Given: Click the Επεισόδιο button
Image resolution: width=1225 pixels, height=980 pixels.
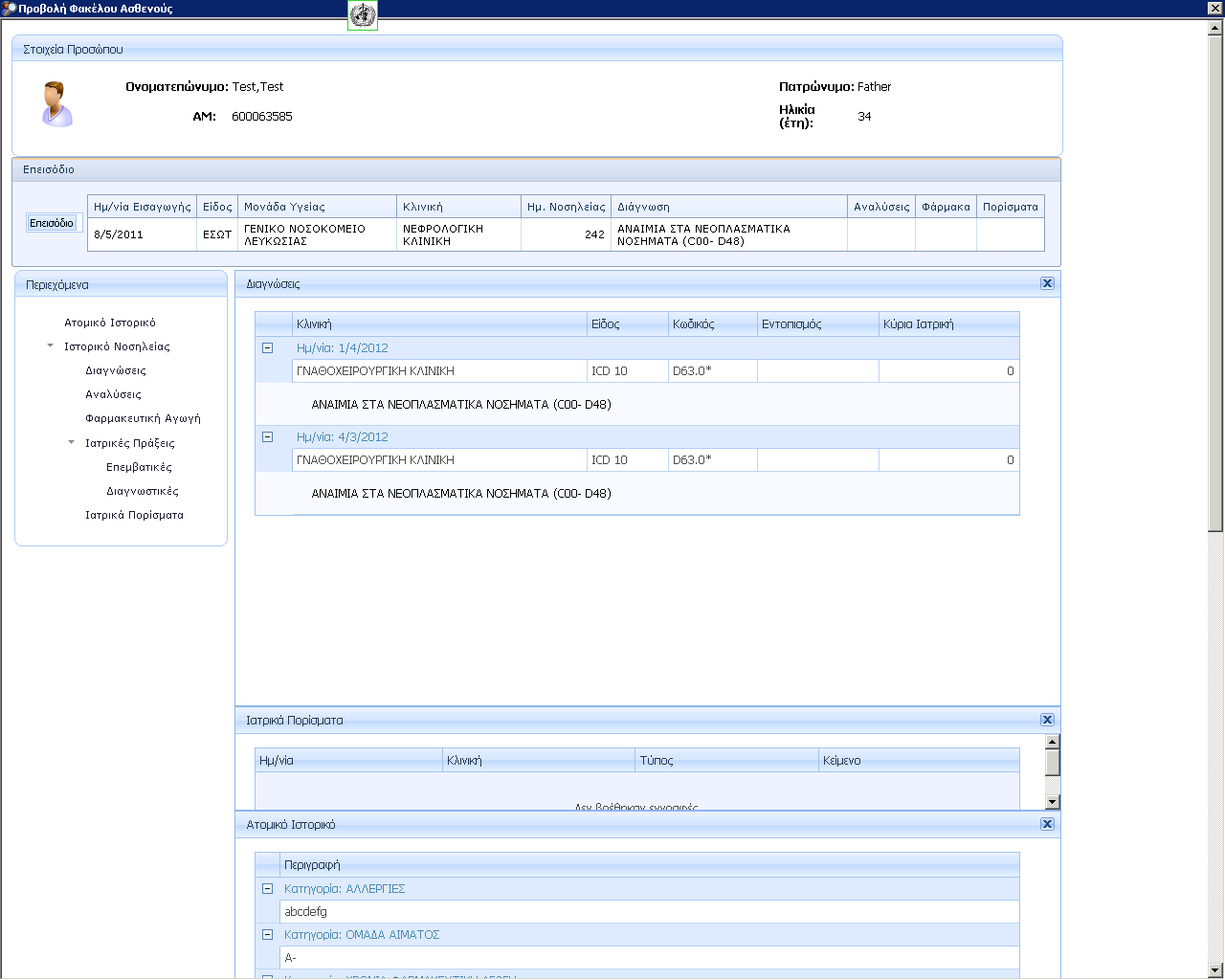Looking at the screenshot, I should click(x=52, y=223).
